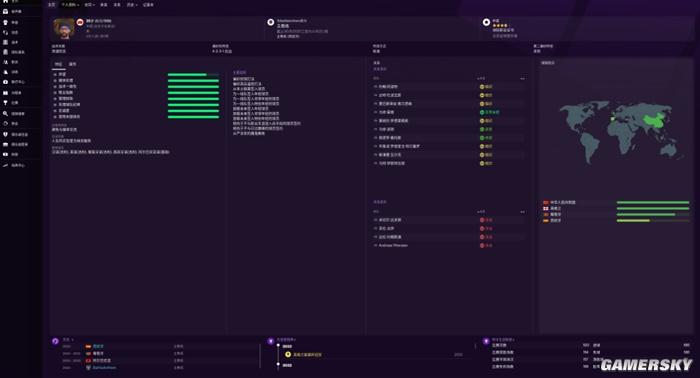
Task: Click the short yellow language fluency bar
Action: click(x=633, y=220)
